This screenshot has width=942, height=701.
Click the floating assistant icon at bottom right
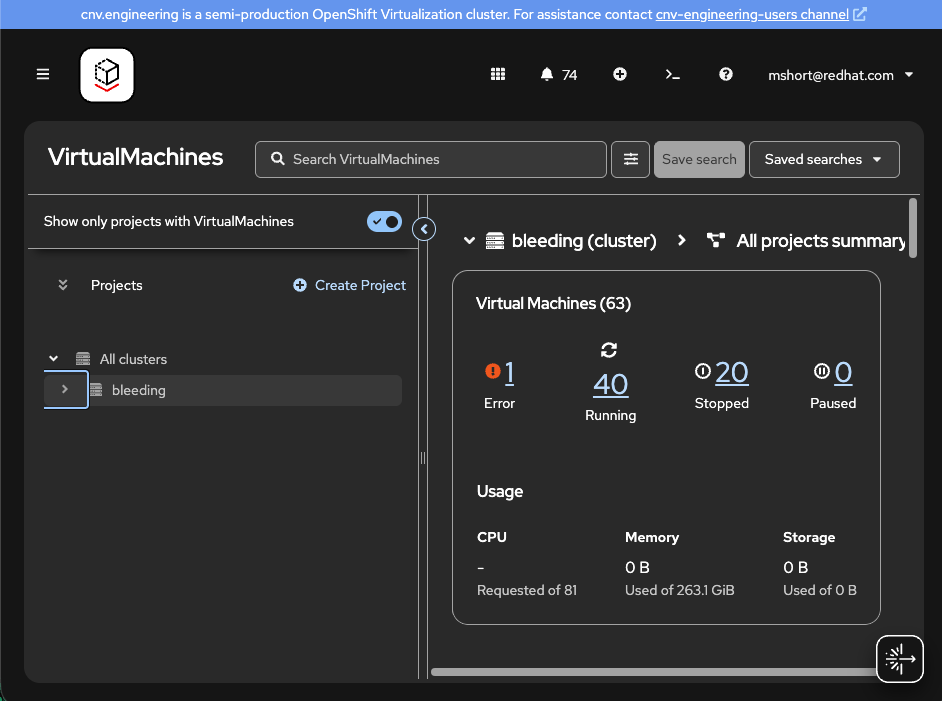tap(899, 658)
